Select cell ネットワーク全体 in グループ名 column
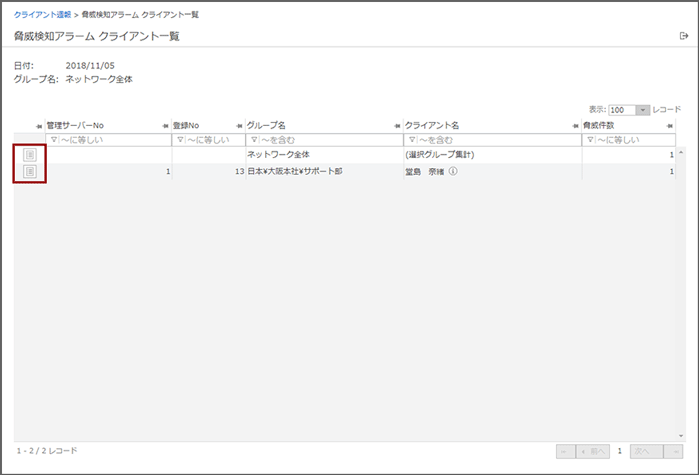Image resolution: width=699 pixels, height=475 pixels. (279, 155)
